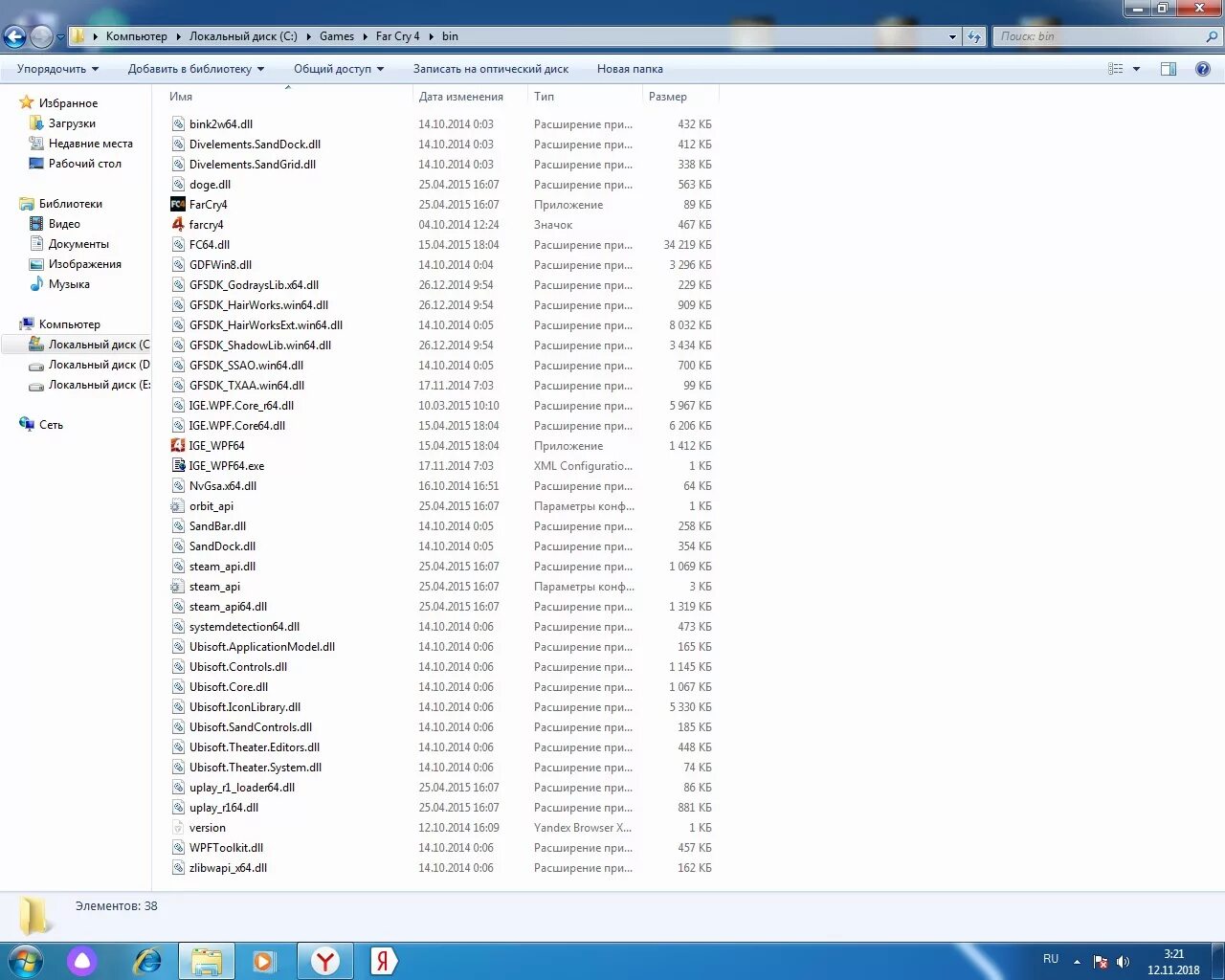Click the orbit_api settings file icon

tap(178, 506)
